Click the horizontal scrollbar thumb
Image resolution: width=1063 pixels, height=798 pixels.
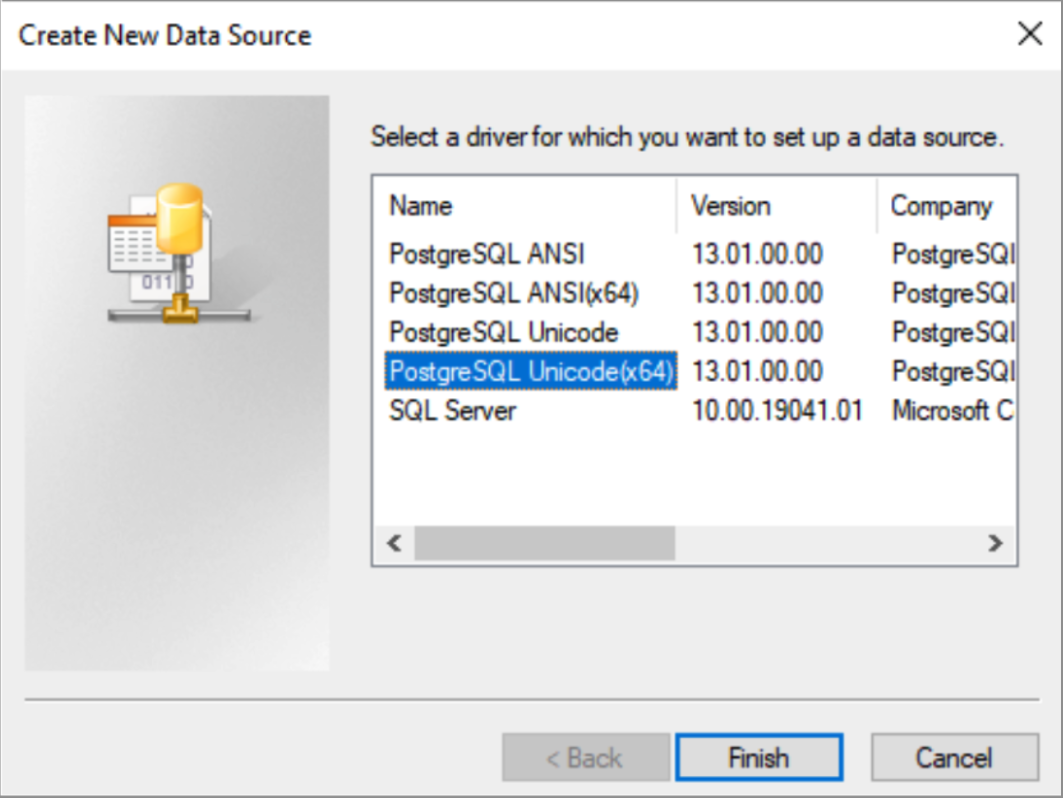click(544, 544)
